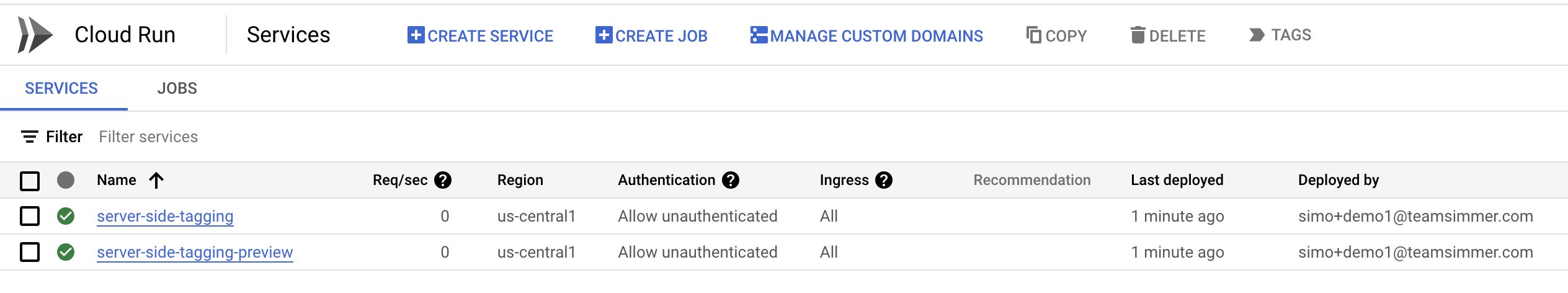Viewport: 1568px width, 293px height.
Task: Select the Services tab
Action: click(x=61, y=88)
